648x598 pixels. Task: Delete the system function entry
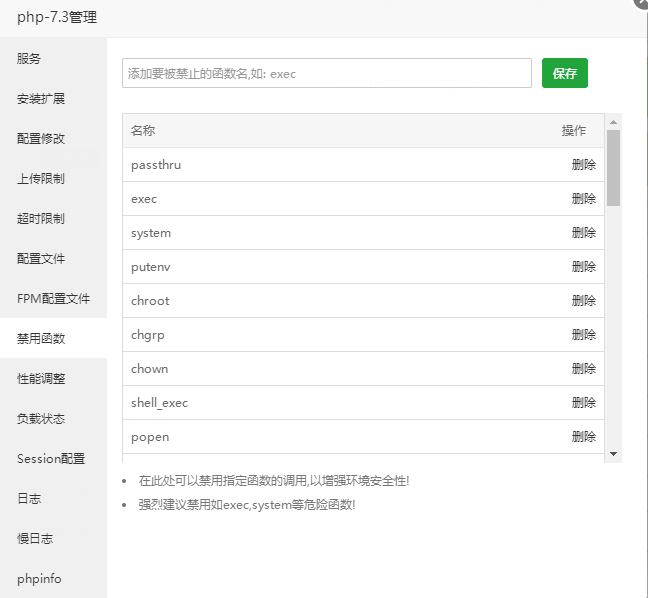583,233
